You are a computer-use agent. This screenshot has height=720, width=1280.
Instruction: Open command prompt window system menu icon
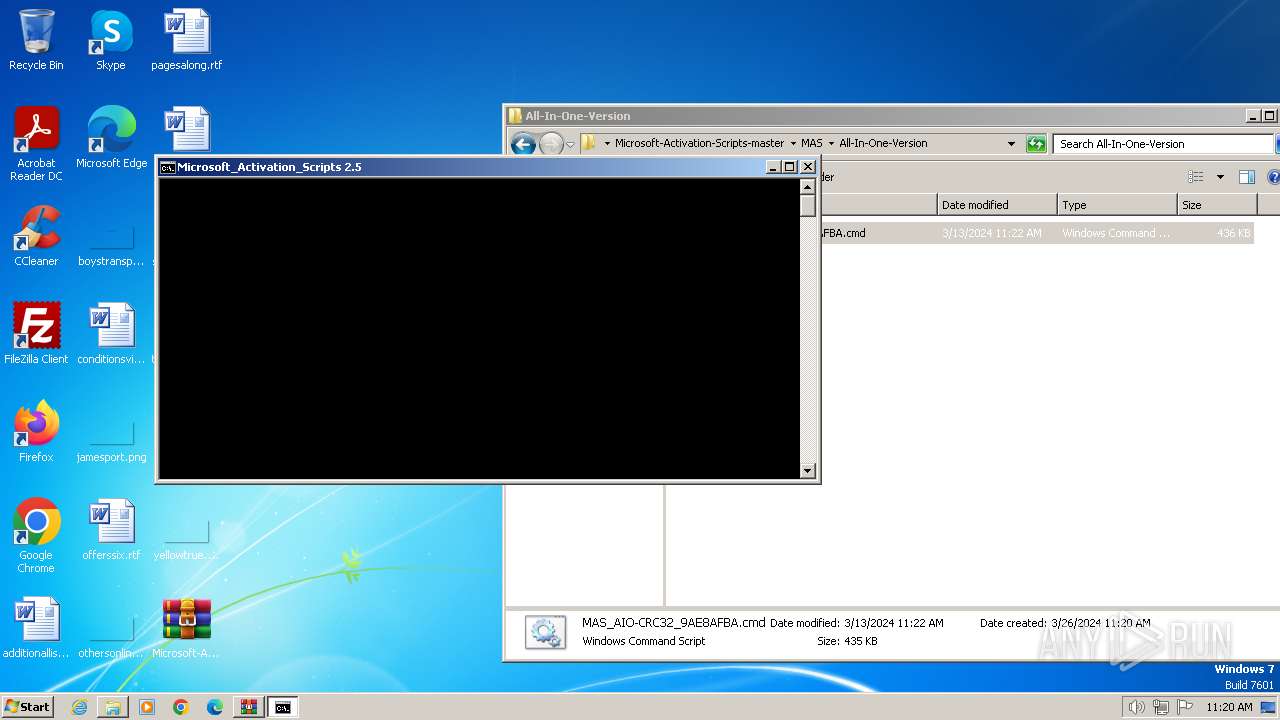(x=168, y=167)
